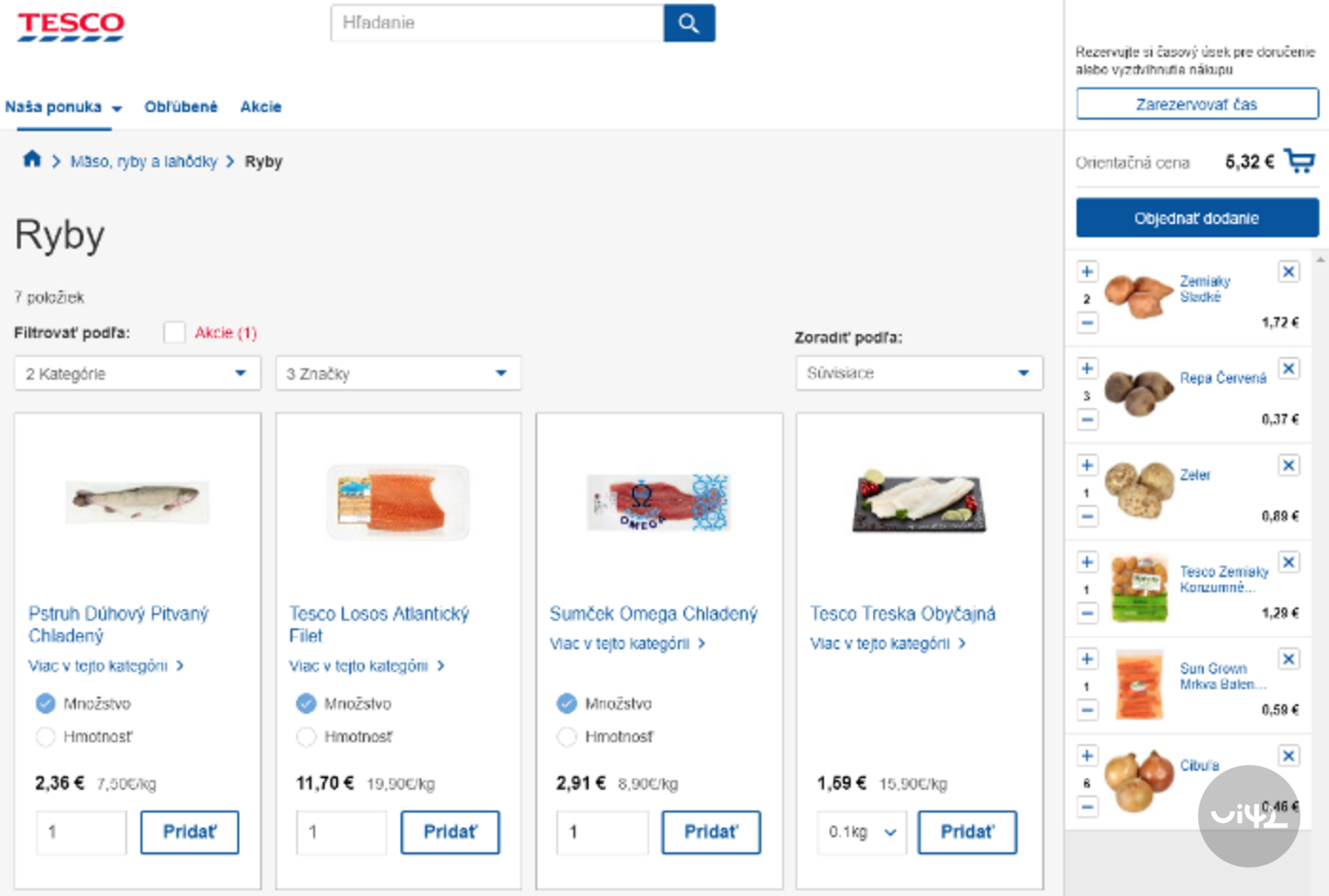Click the Zarezervovať čas button

coord(1195,103)
